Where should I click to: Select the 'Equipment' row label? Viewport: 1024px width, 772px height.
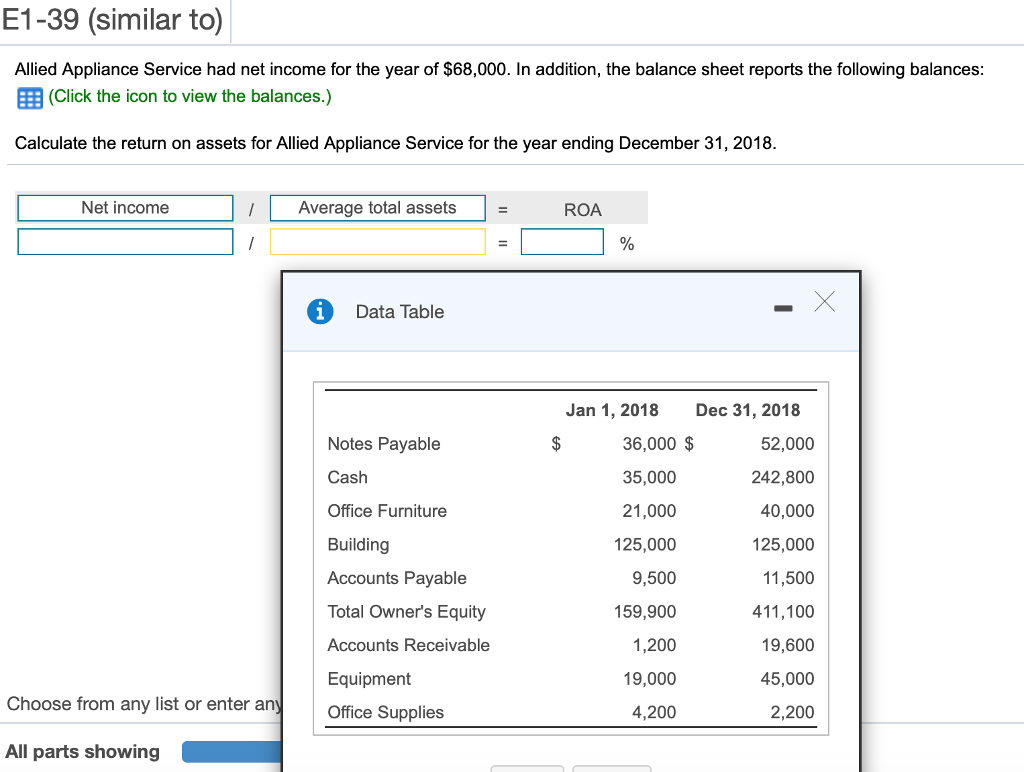tap(370, 679)
